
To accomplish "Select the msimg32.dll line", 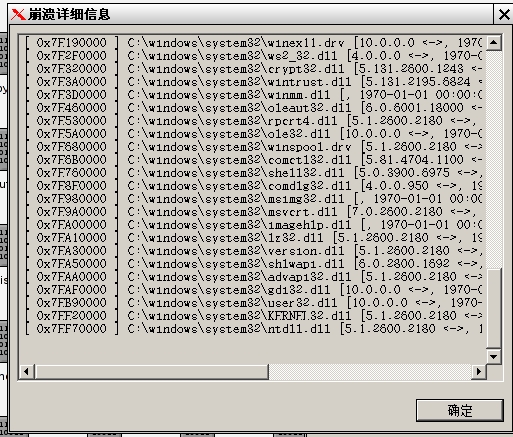I will (253, 199).
